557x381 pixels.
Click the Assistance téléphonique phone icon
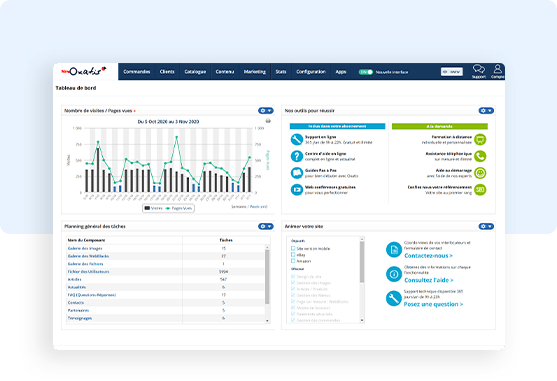click(x=480, y=156)
